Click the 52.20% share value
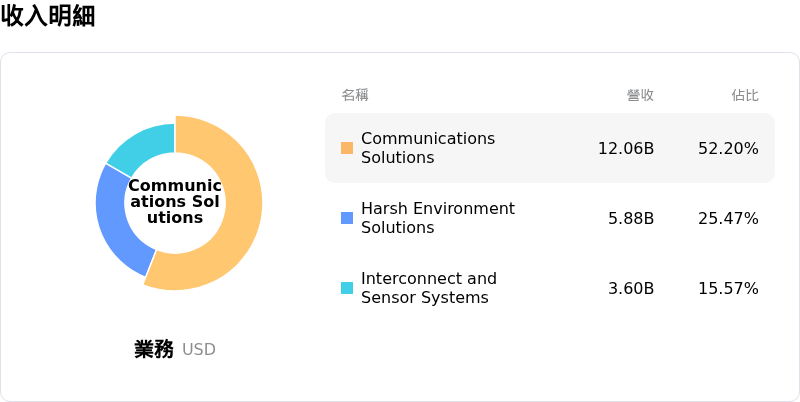The width and height of the screenshot is (800, 402). (728, 148)
